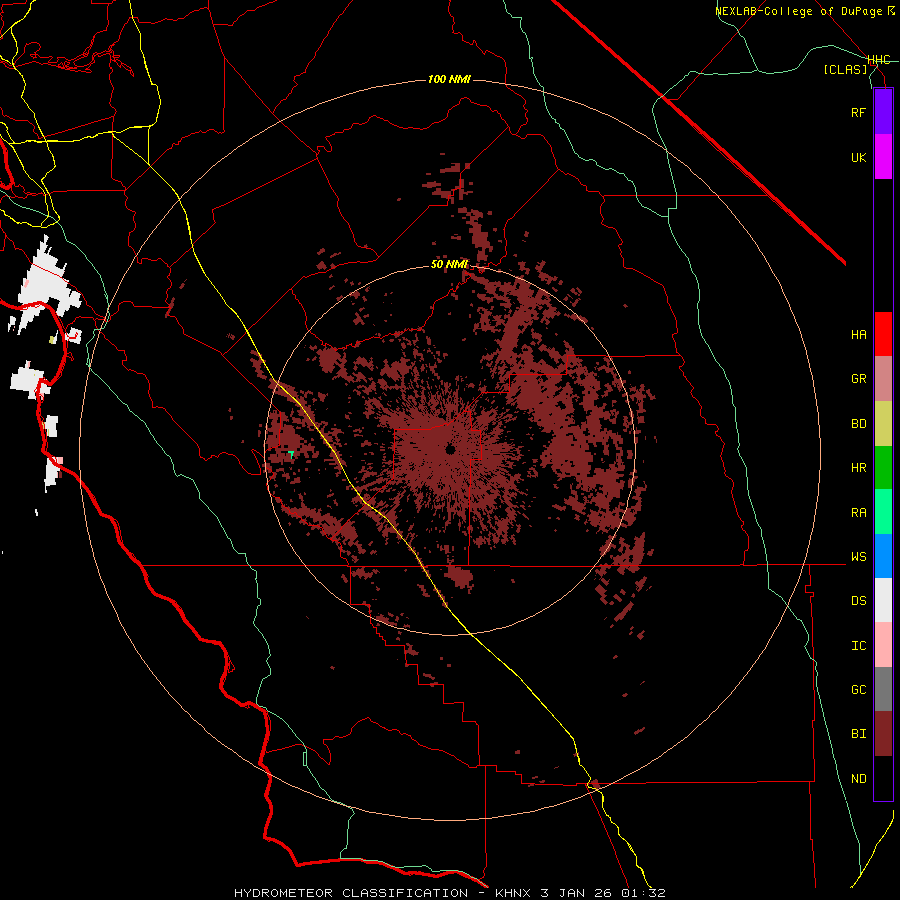The width and height of the screenshot is (900, 900).
Task: Click the WS legend label
Action: pyautogui.click(x=858, y=556)
